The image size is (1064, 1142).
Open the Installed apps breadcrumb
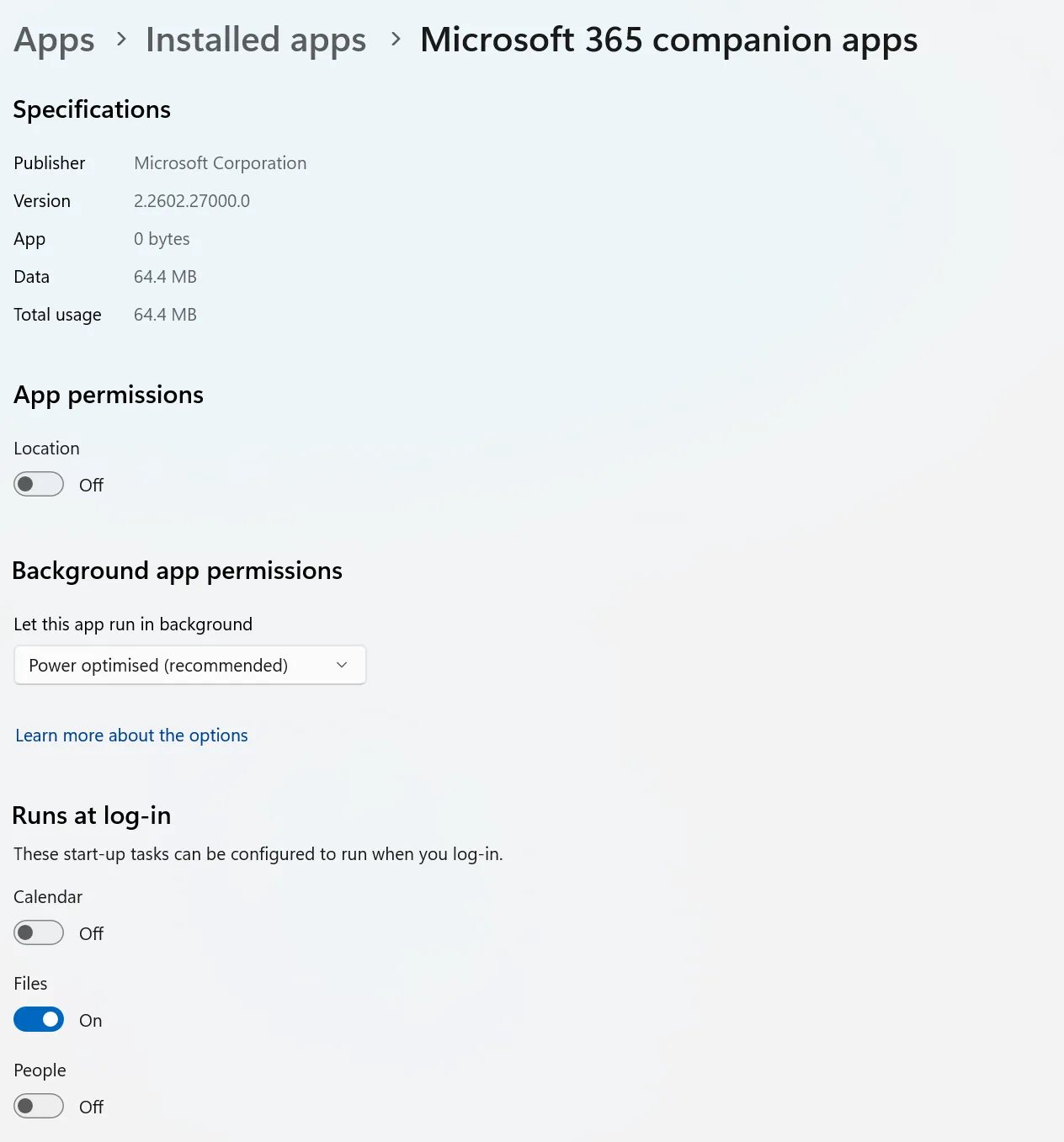(x=255, y=40)
